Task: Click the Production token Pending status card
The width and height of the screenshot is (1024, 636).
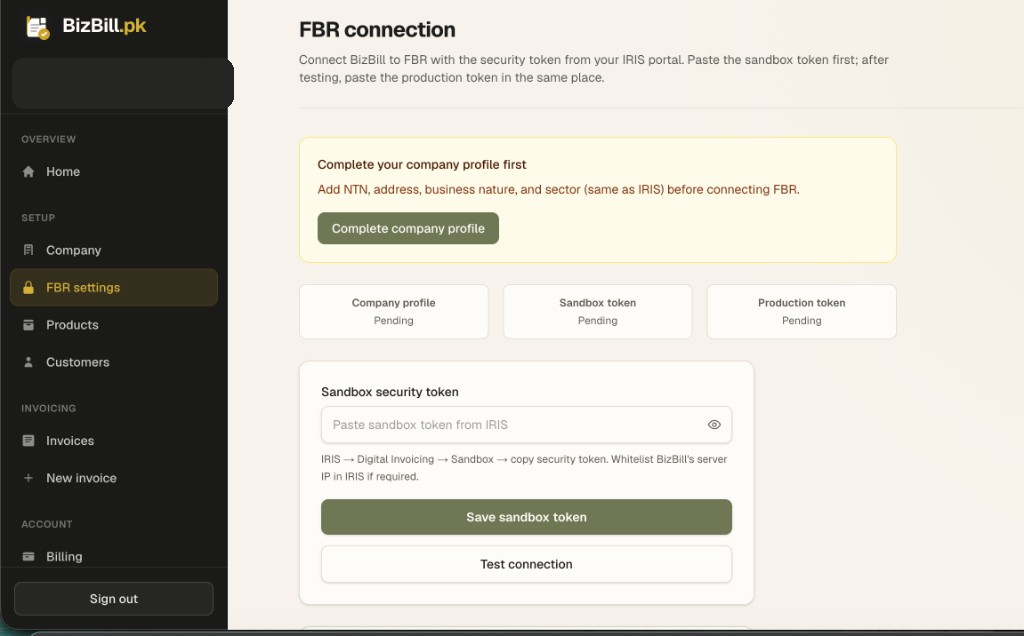Action: (x=801, y=311)
